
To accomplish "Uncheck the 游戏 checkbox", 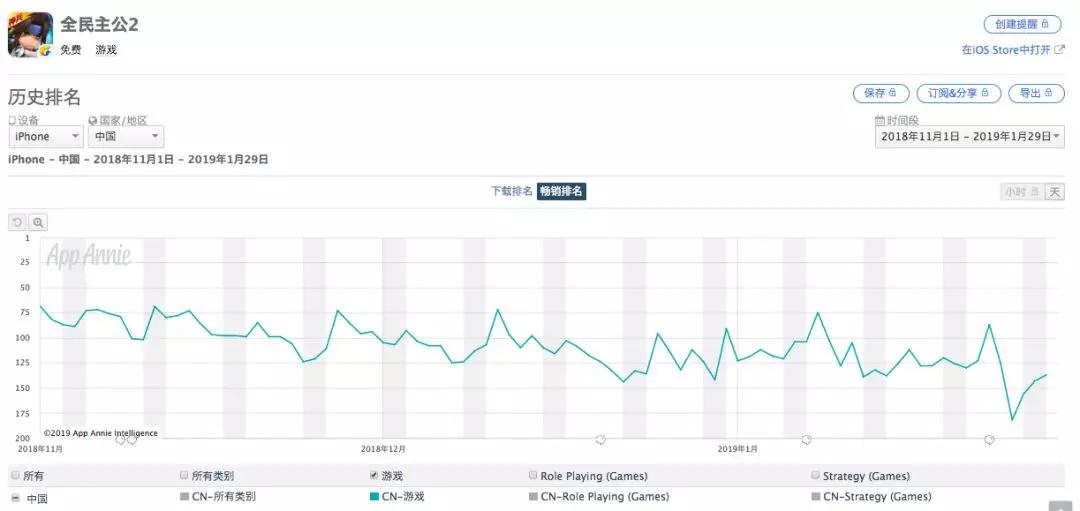I will pyautogui.click(x=374, y=475).
